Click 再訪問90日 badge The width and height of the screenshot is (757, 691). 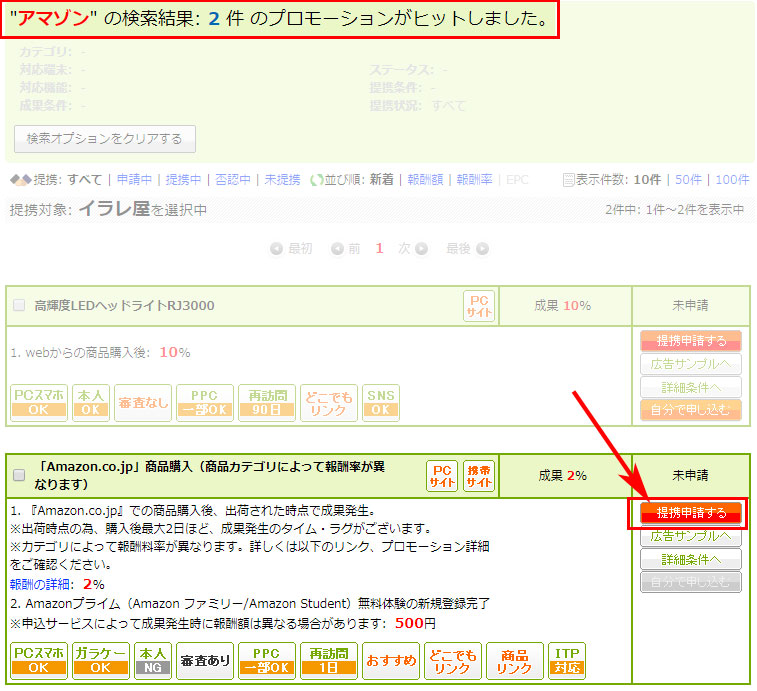[267, 403]
